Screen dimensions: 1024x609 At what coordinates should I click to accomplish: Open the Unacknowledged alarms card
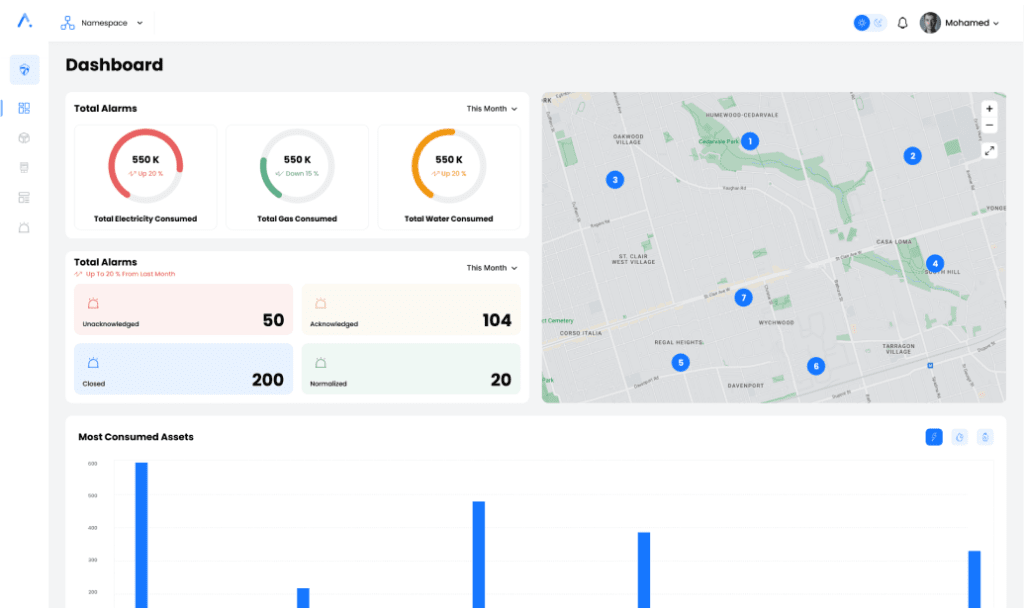coord(183,309)
